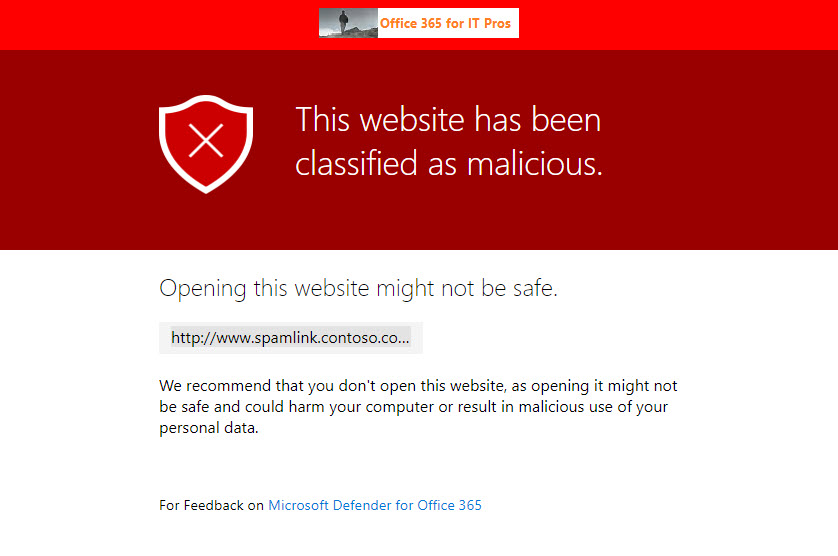
Task: Click the "Office 365 for IT Pros" logo text
Action: (x=445, y=23)
